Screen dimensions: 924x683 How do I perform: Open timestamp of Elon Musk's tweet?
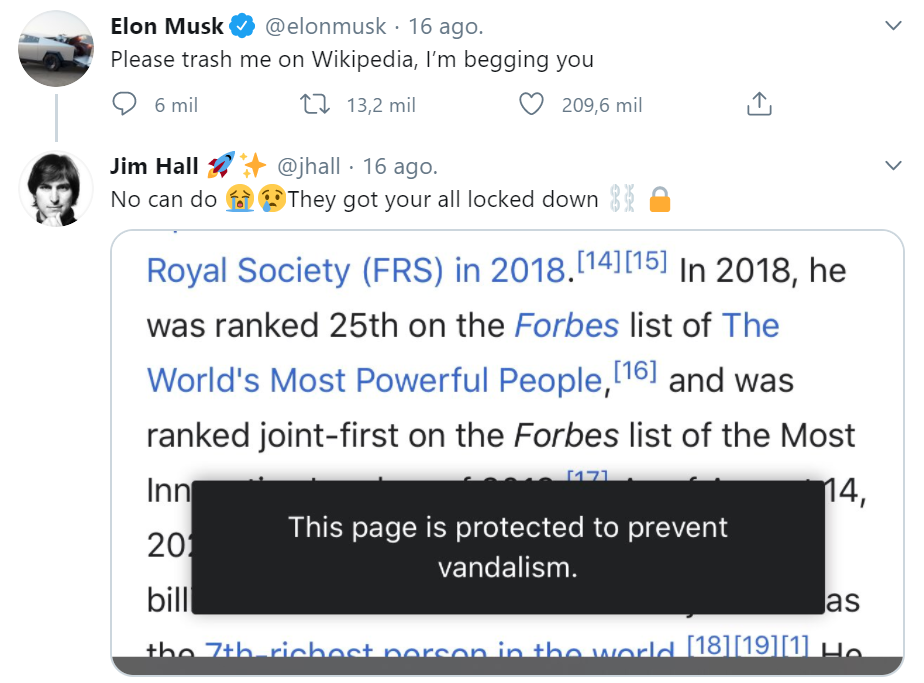point(446,26)
